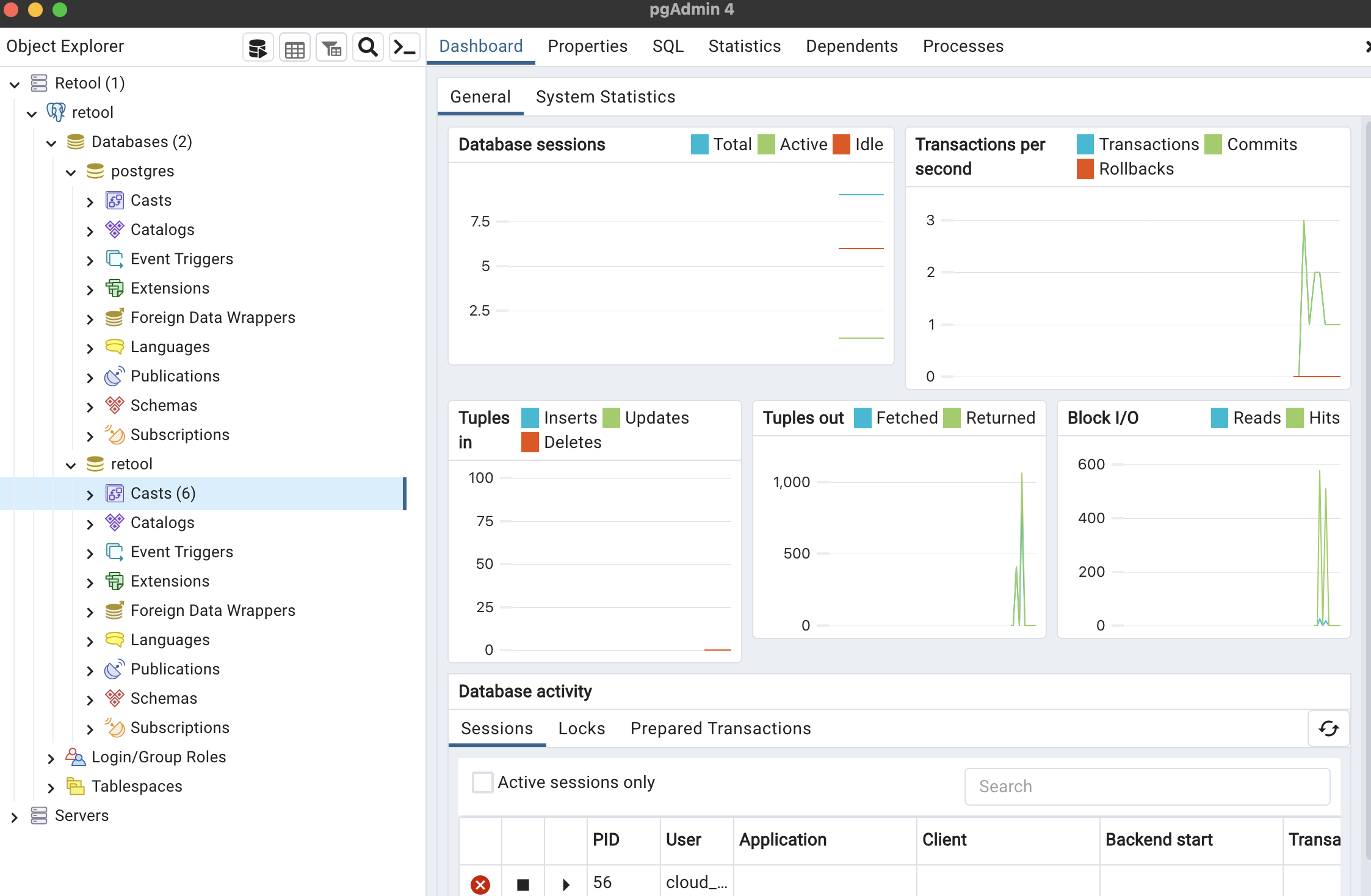Image resolution: width=1371 pixels, height=896 pixels.
Task: Select Languages under retool database
Action: point(170,640)
